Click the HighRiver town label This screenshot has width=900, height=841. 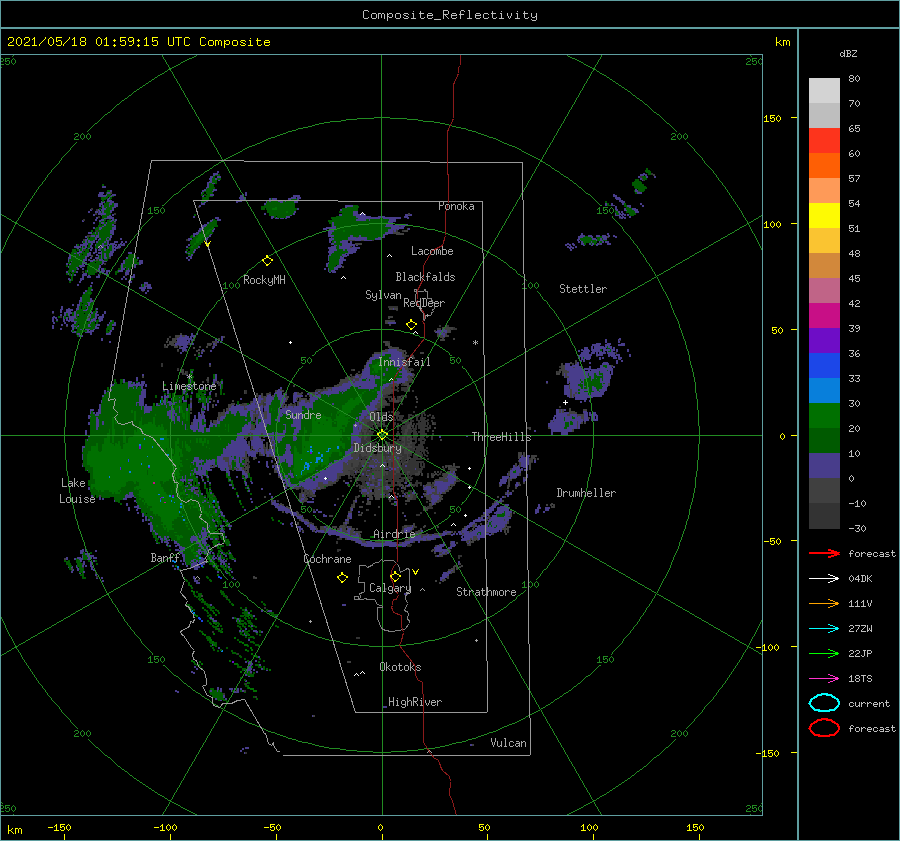click(x=415, y=702)
